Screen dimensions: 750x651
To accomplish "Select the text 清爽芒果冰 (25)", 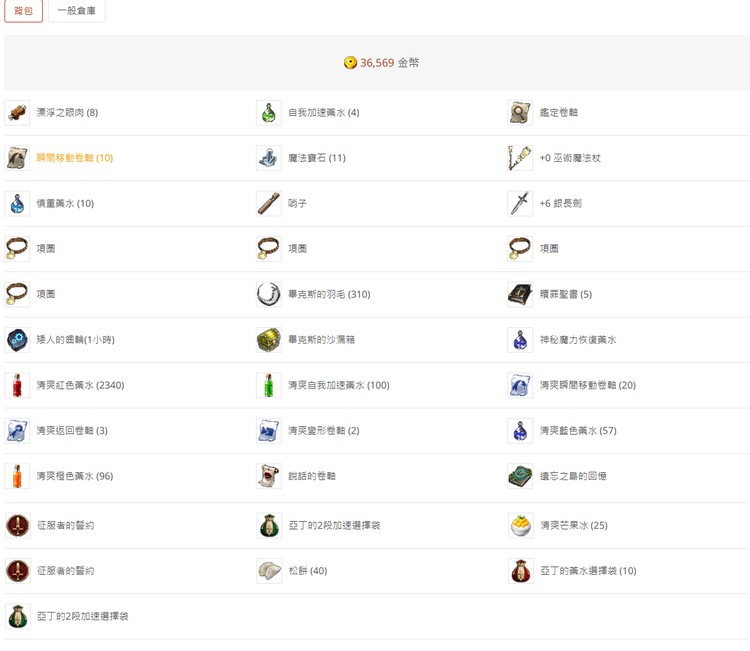I will [x=574, y=526].
